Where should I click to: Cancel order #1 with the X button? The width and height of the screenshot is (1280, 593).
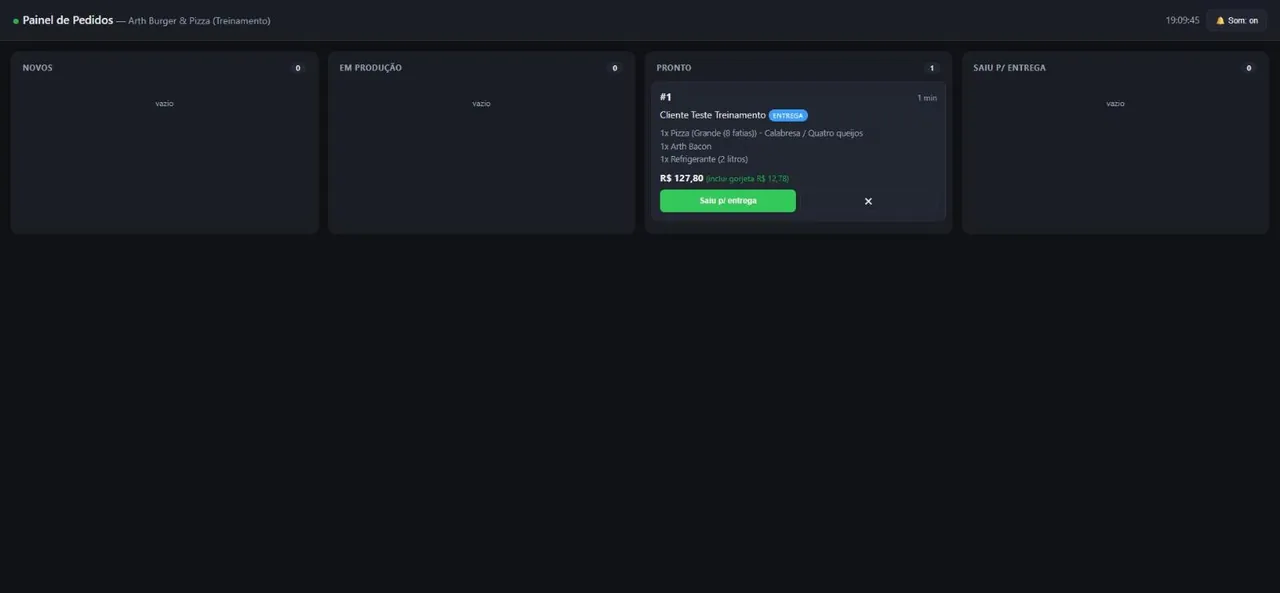tap(868, 201)
